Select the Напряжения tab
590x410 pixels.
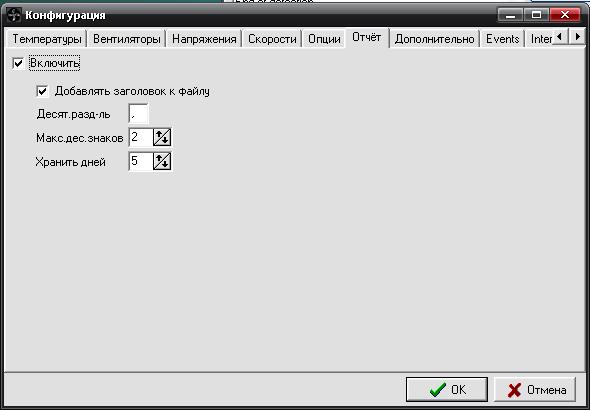pos(204,39)
